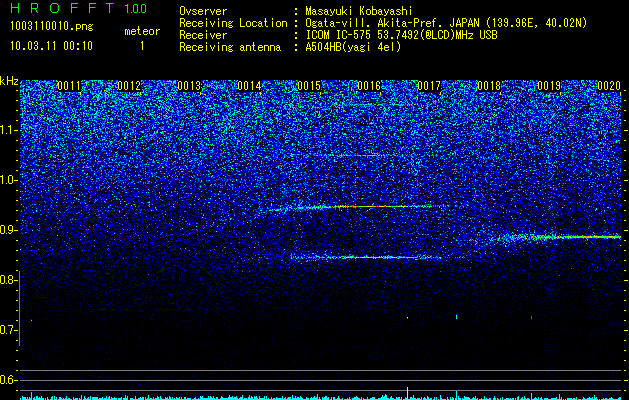Click the 0012 time marker
This screenshot has width=629, height=400.
pyautogui.click(x=129, y=86)
